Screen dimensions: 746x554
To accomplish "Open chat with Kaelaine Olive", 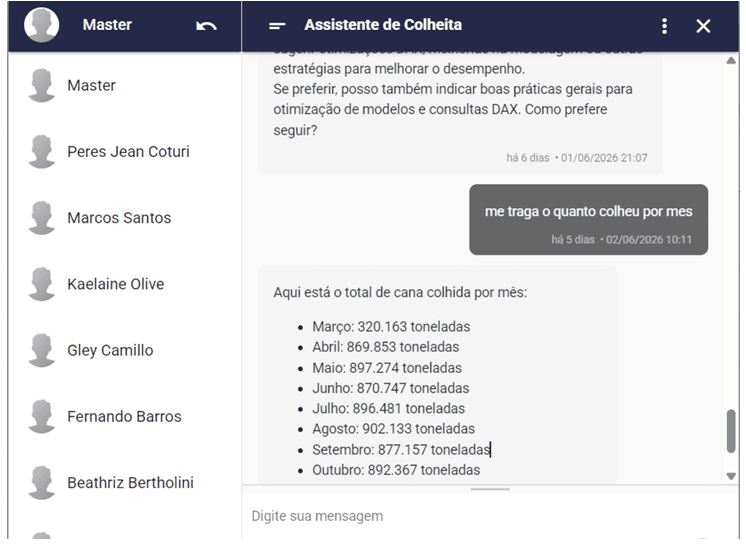I will [125, 284].
